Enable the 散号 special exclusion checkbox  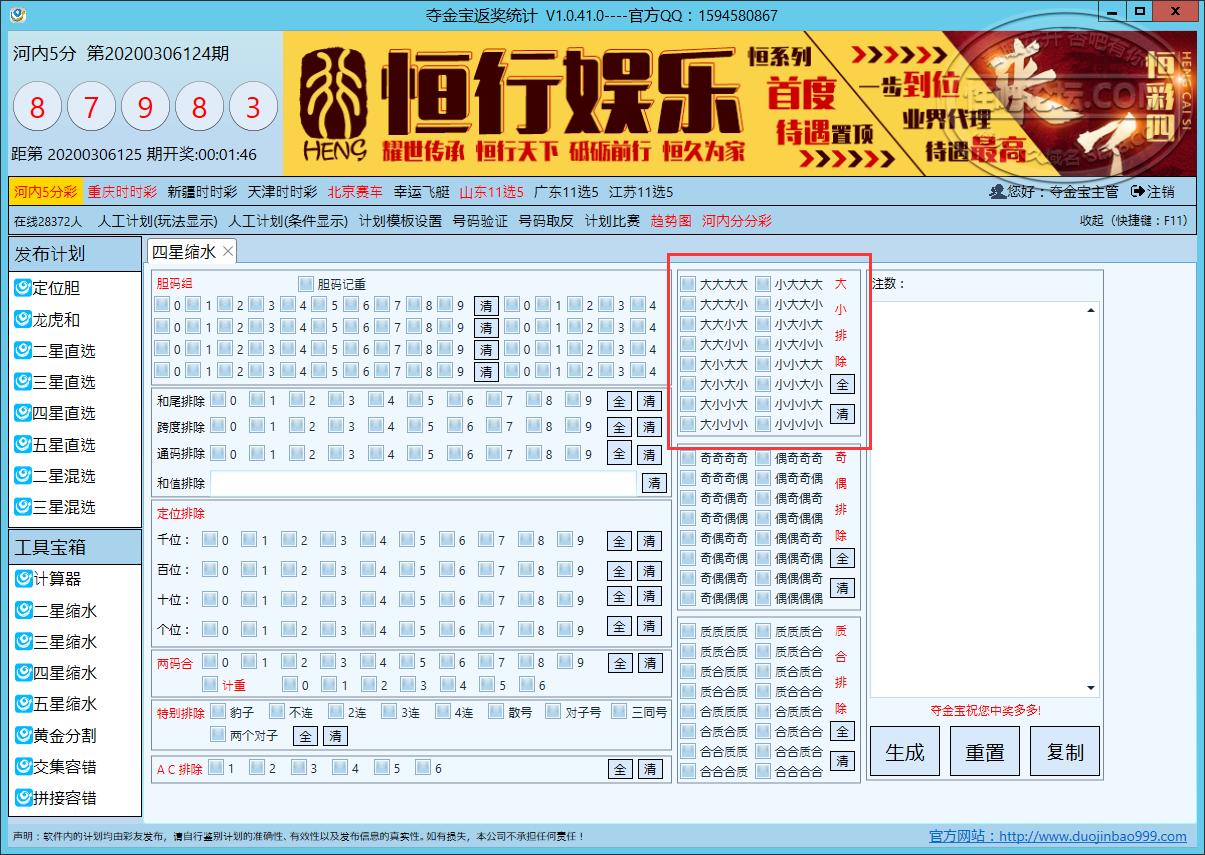(x=496, y=713)
